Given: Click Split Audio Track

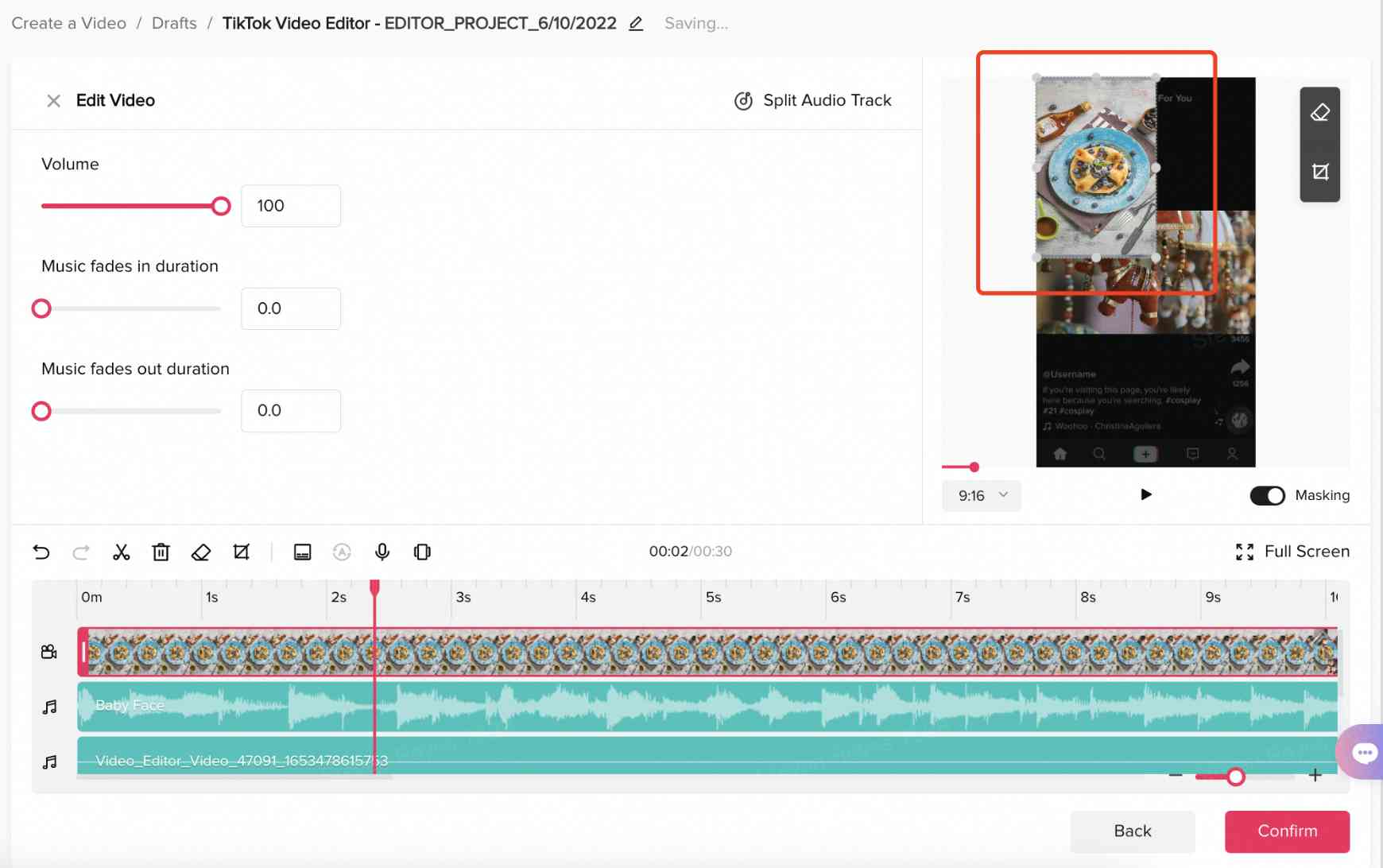Looking at the screenshot, I should pyautogui.click(x=812, y=100).
